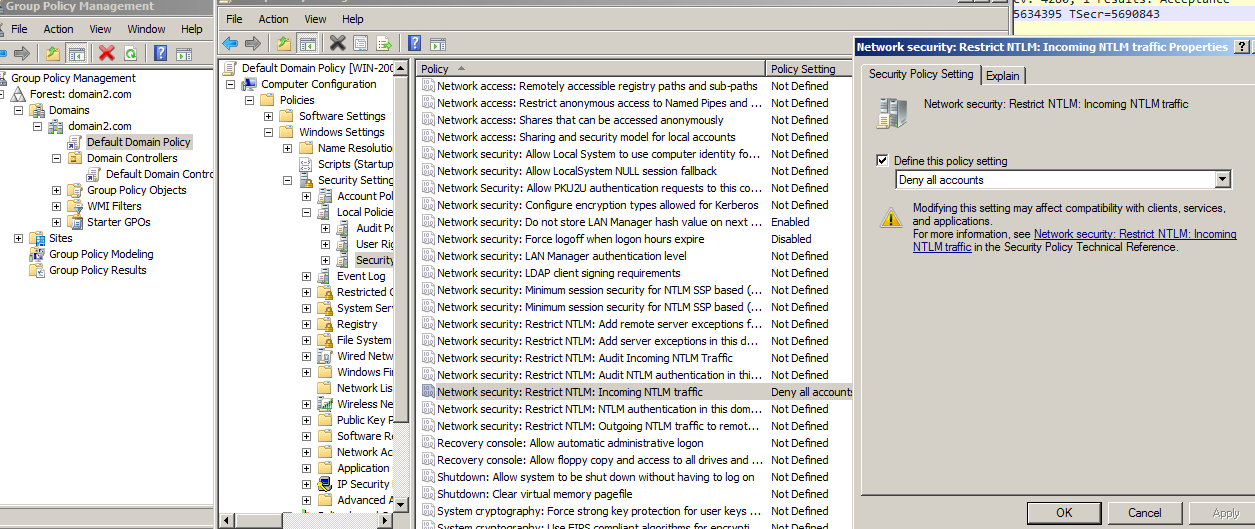Click the Properties icon in Editor toolbar
The image size is (1255, 529).
(361, 43)
